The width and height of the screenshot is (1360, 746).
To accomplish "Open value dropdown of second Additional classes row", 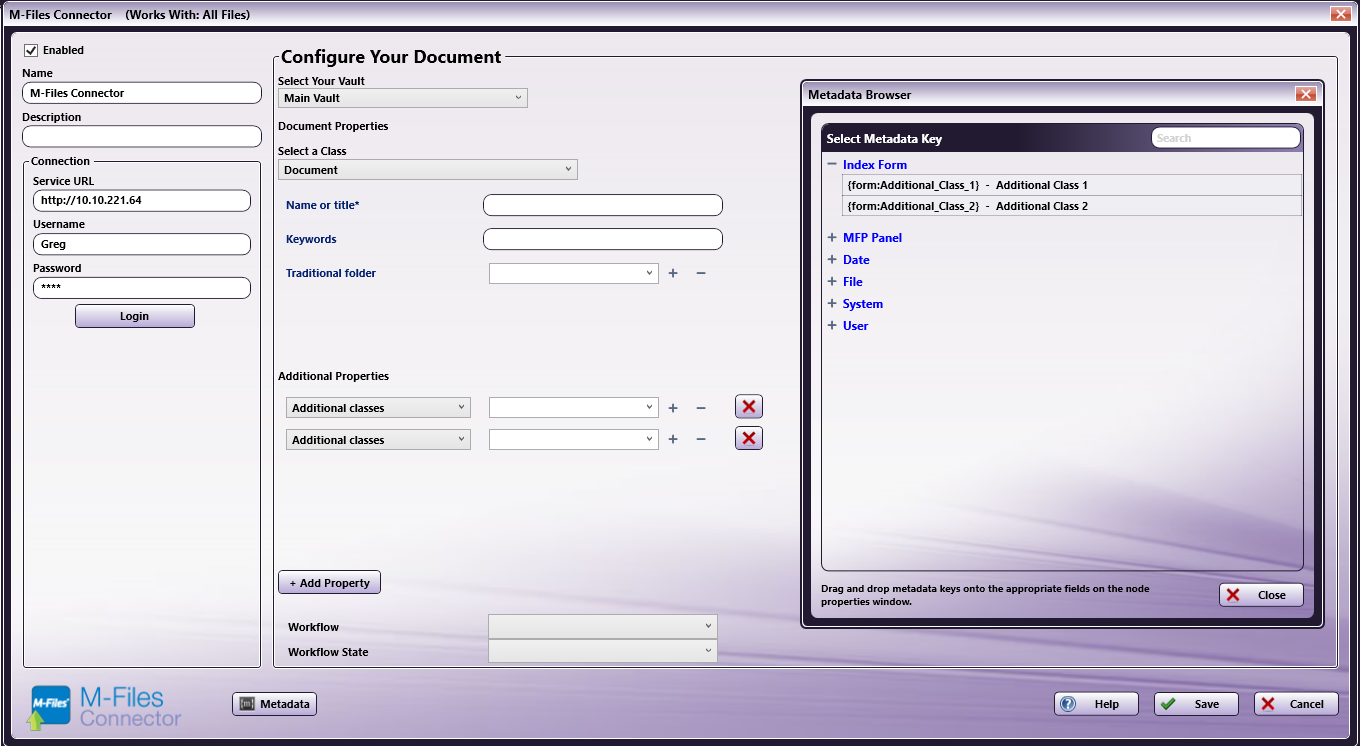I will (573, 440).
